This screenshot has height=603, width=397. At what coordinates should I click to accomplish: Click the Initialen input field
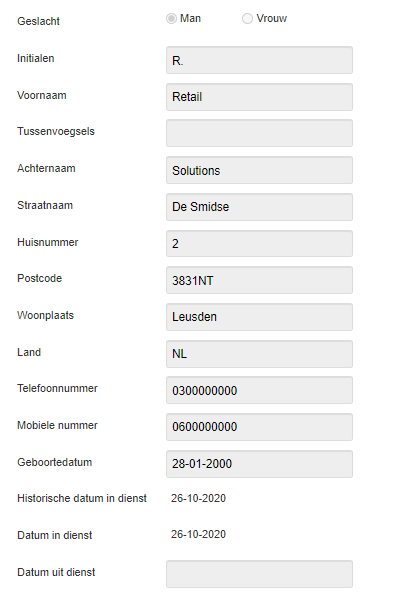pos(259,60)
